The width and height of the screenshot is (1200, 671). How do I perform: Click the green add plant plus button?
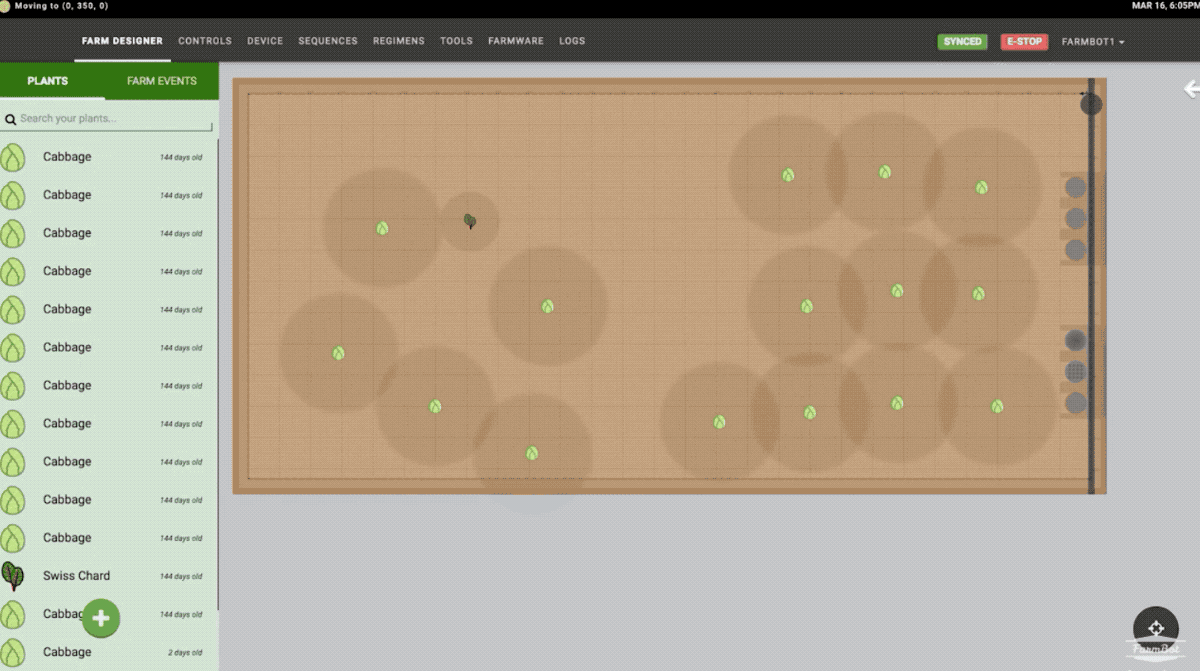pyautogui.click(x=101, y=619)
